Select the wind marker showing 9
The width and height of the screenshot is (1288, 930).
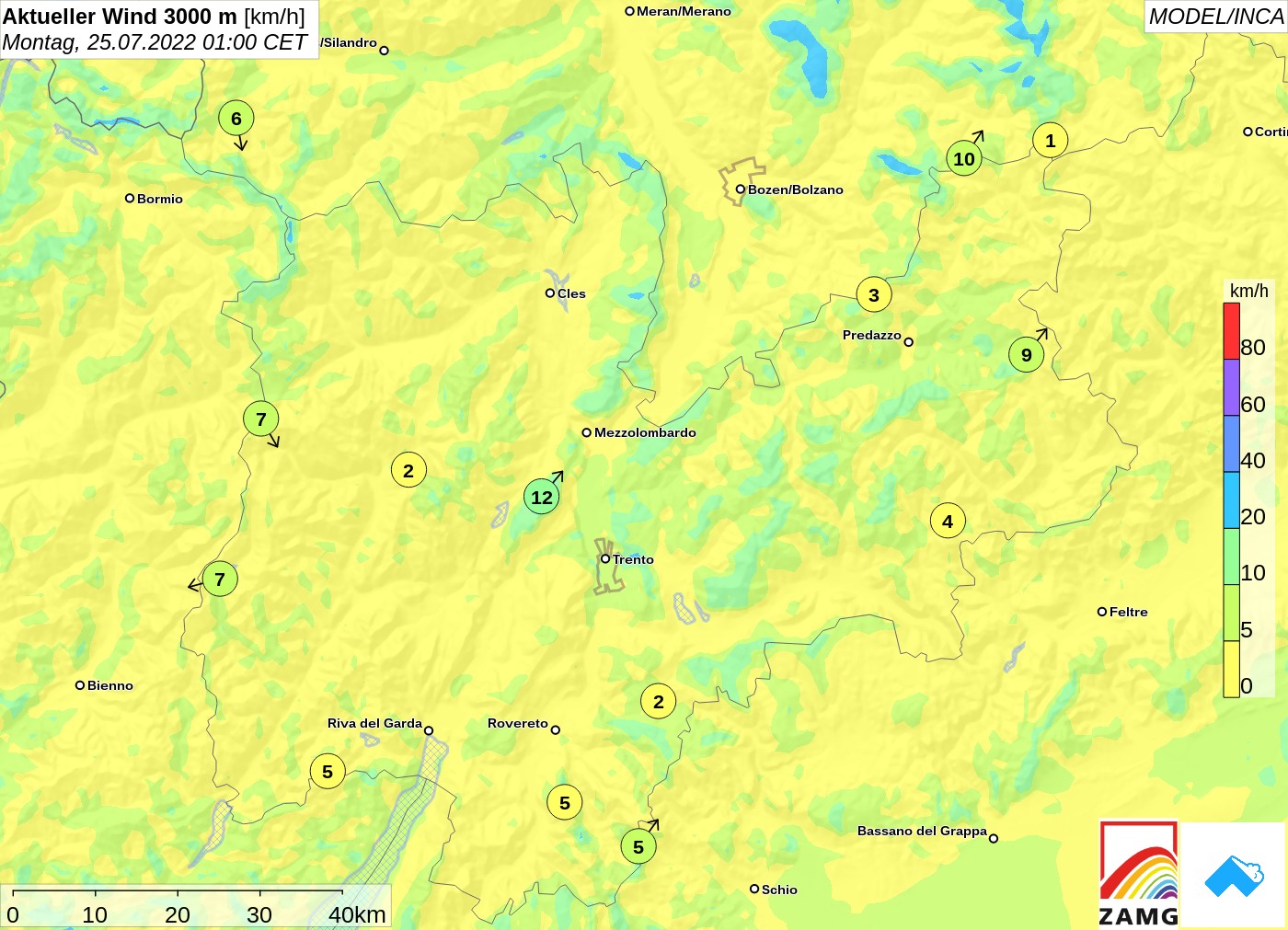pos(1027,355)
